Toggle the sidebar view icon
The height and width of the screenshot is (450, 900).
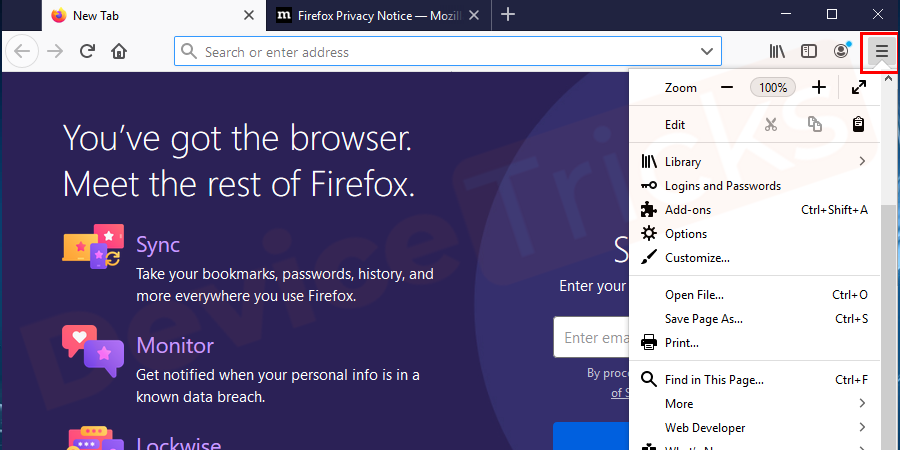pyautogui.click(x=809, y=52)
